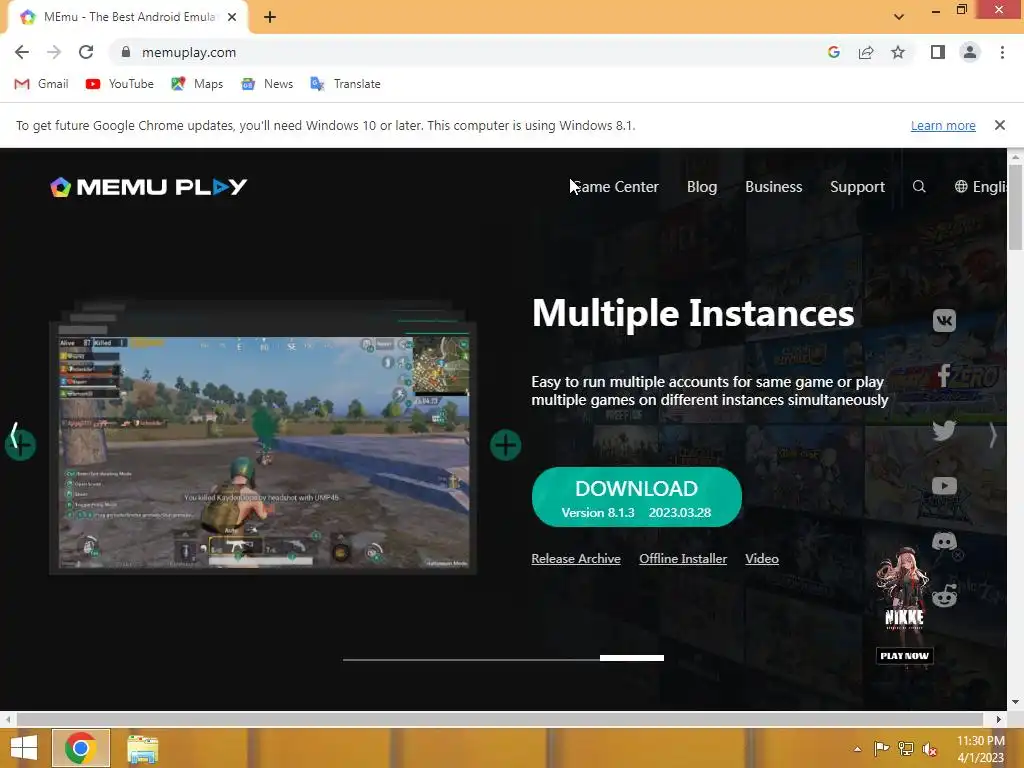
Task: Click the Chrome back arrow
Action: (22, 52)
